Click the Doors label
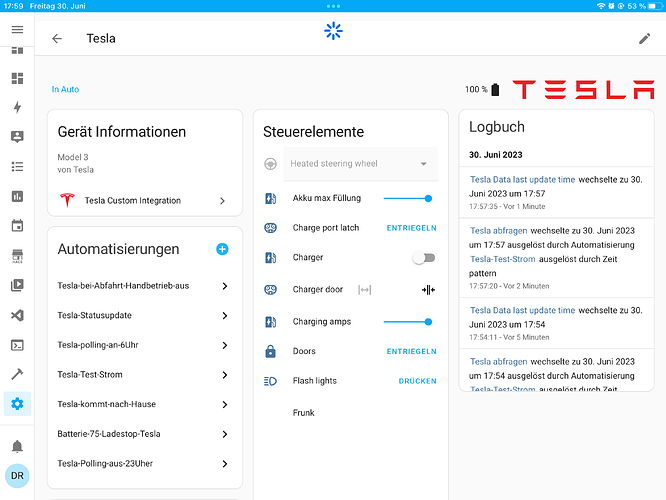Screen dimensions: 666x500 click(x=304, y=351)
